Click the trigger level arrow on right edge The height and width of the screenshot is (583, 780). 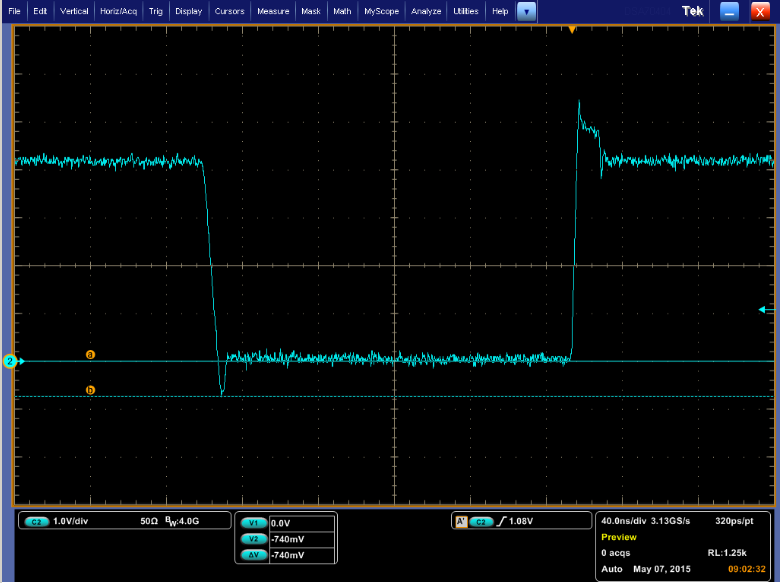(x=767, y=309)
